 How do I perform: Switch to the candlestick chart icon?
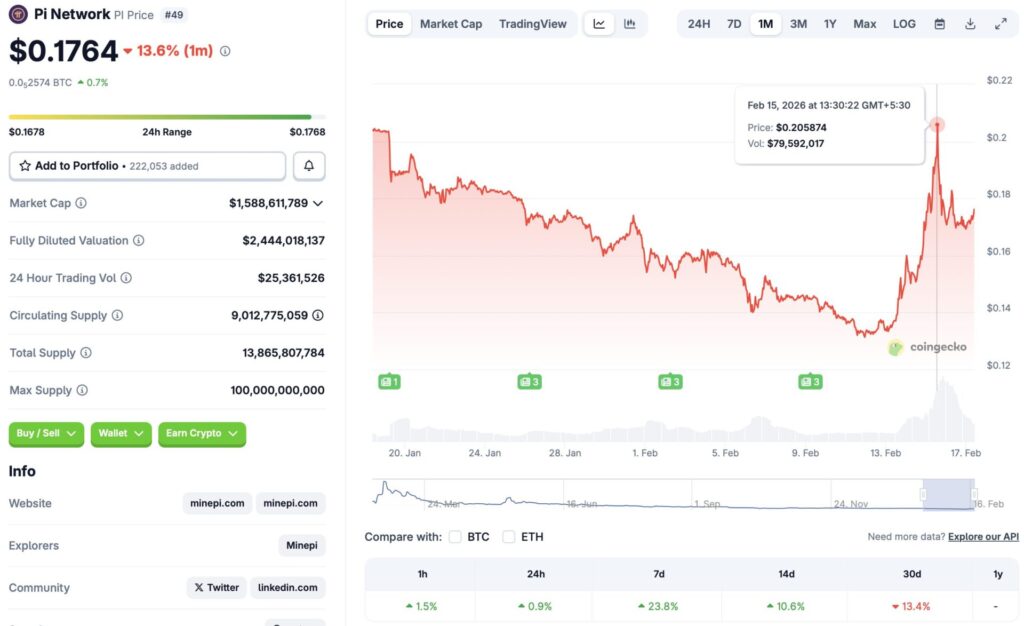coord(630,23)
